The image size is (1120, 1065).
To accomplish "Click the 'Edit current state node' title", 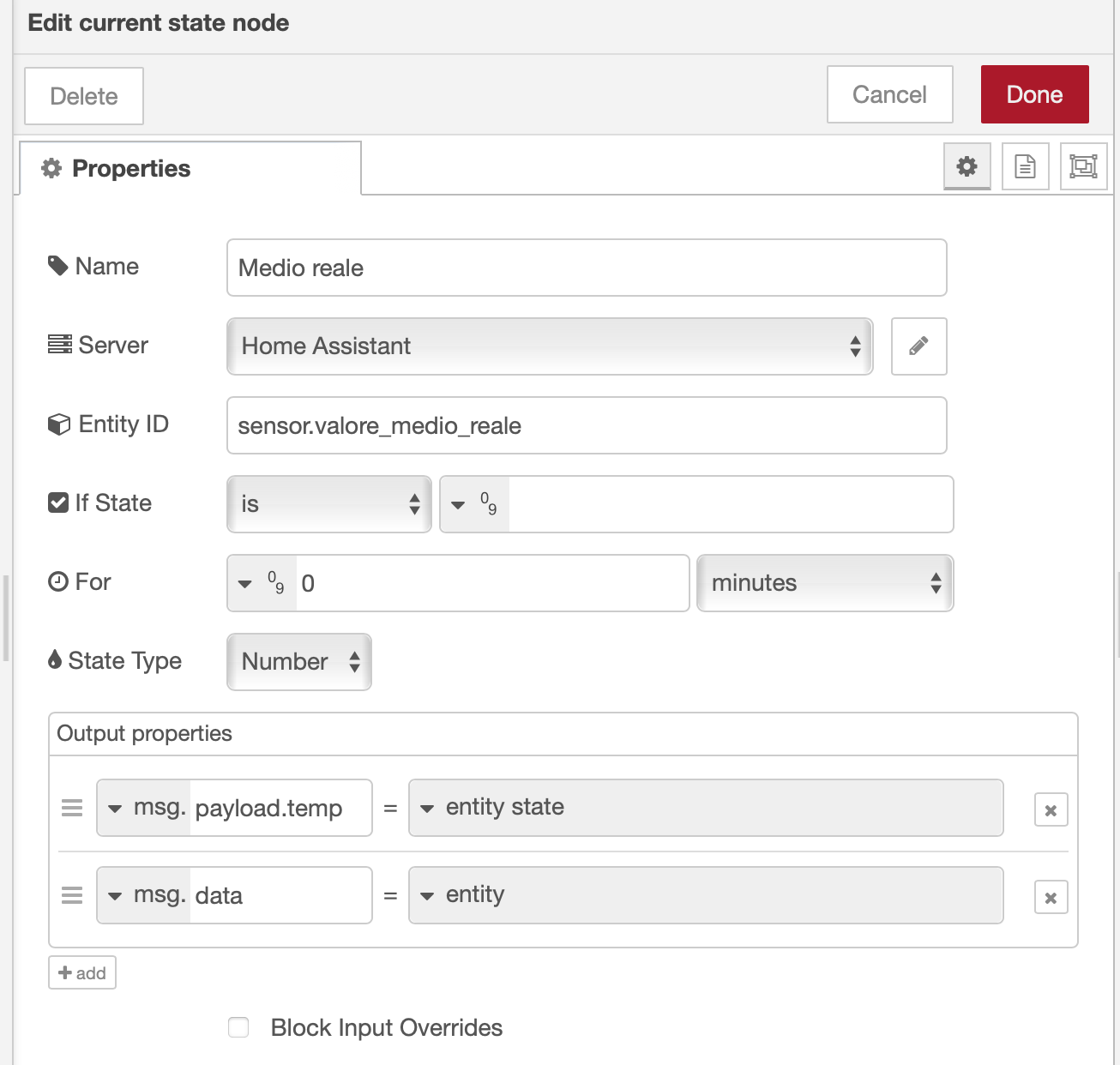I will point(159,23).
